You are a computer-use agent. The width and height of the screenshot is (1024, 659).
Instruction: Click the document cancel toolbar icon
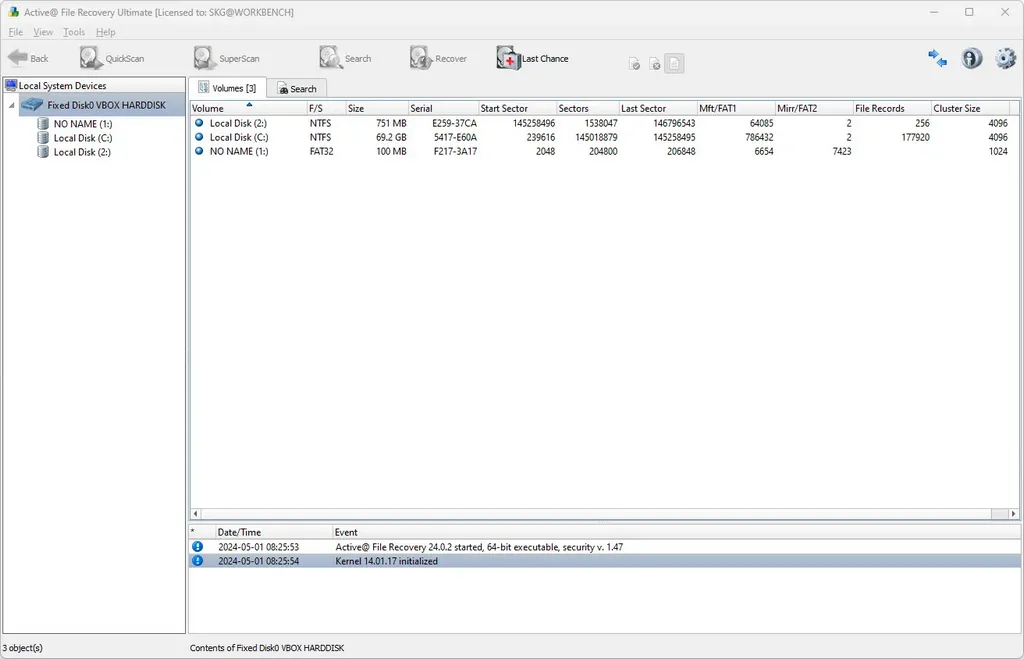pos(654,64)
